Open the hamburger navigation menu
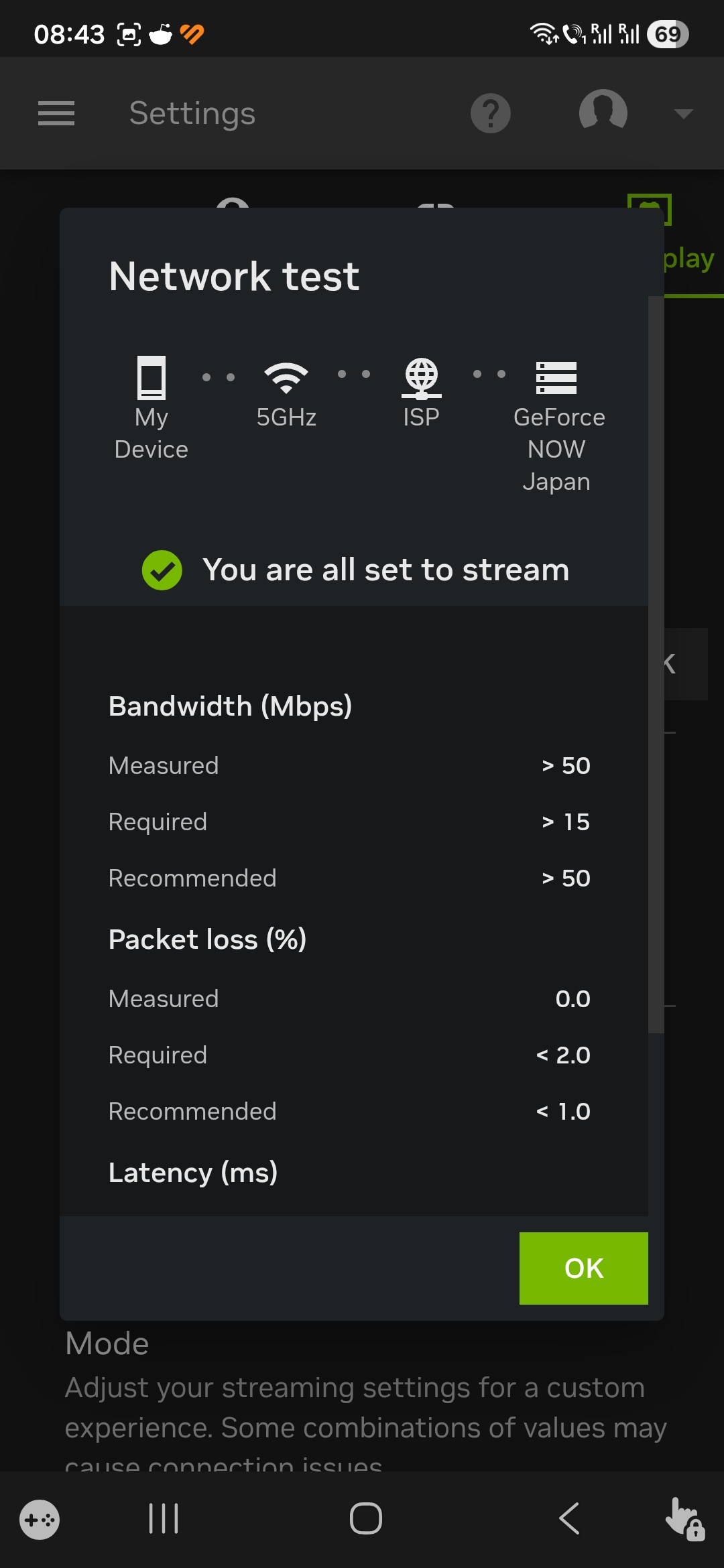This screenshot has height=1568, width=724. (x=56, y=113)
